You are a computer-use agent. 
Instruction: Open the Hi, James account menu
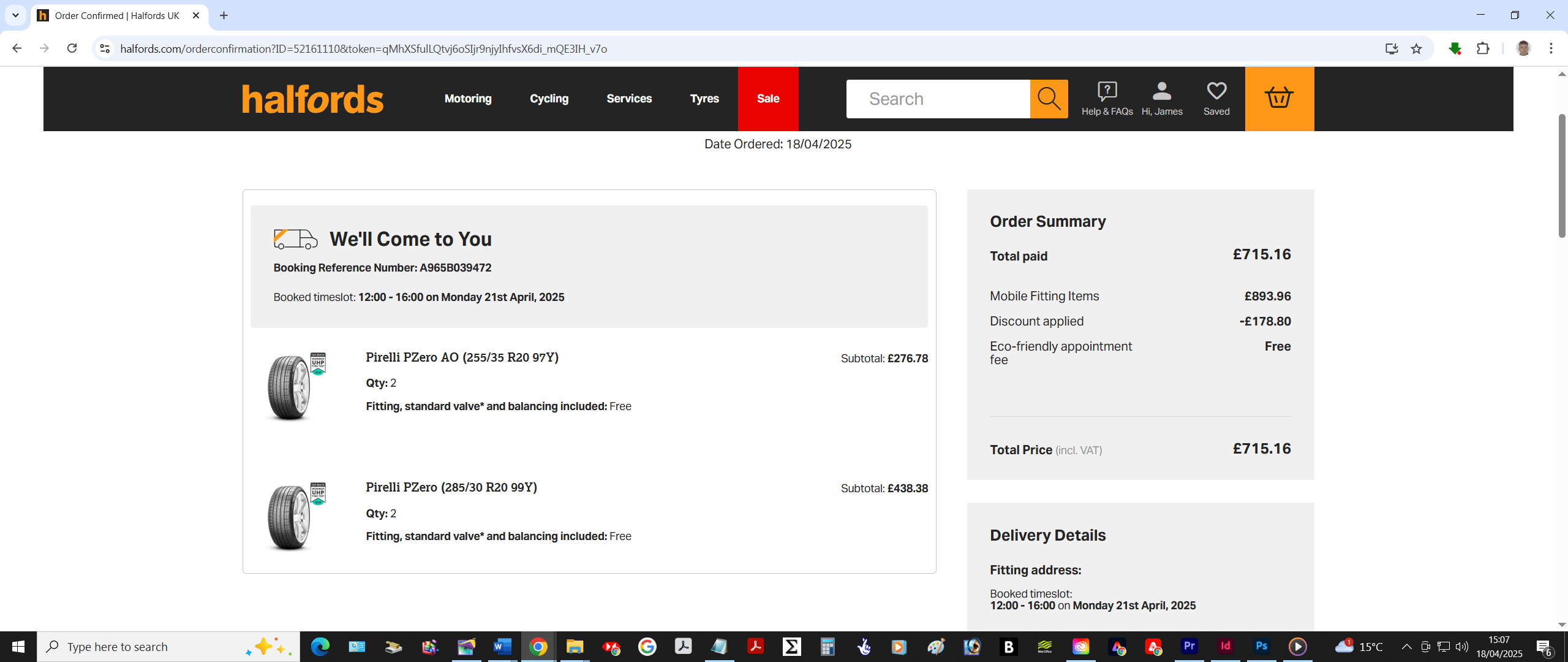[1162, 99]
